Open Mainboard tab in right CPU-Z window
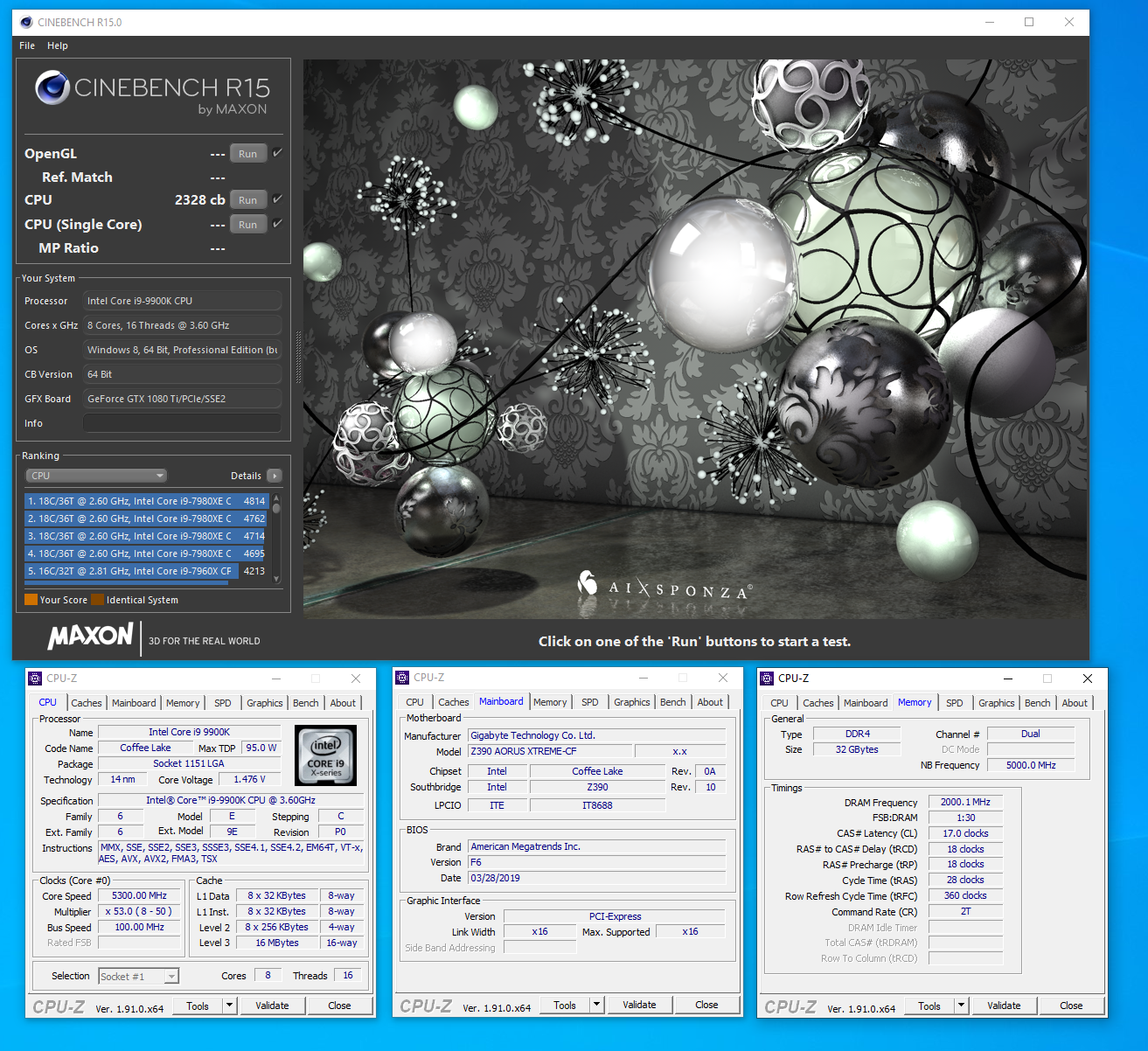Screen dimensions: 1148x1051 pos(866,703)
